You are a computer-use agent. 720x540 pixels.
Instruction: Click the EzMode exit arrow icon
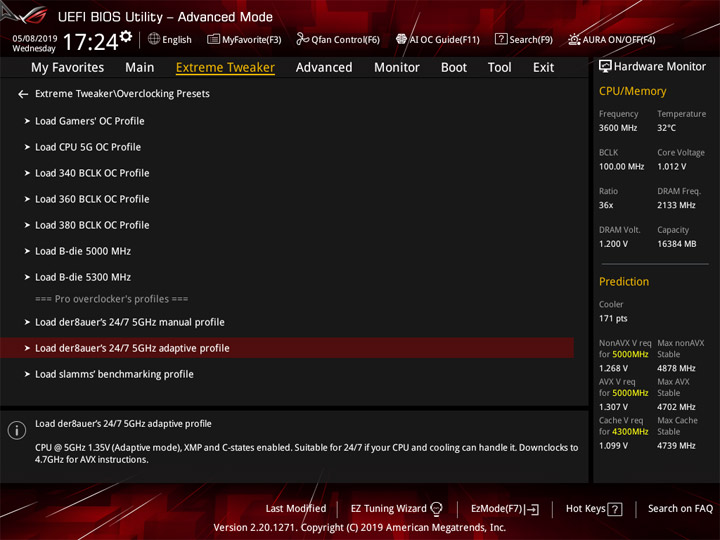click(x=533, y=509)
